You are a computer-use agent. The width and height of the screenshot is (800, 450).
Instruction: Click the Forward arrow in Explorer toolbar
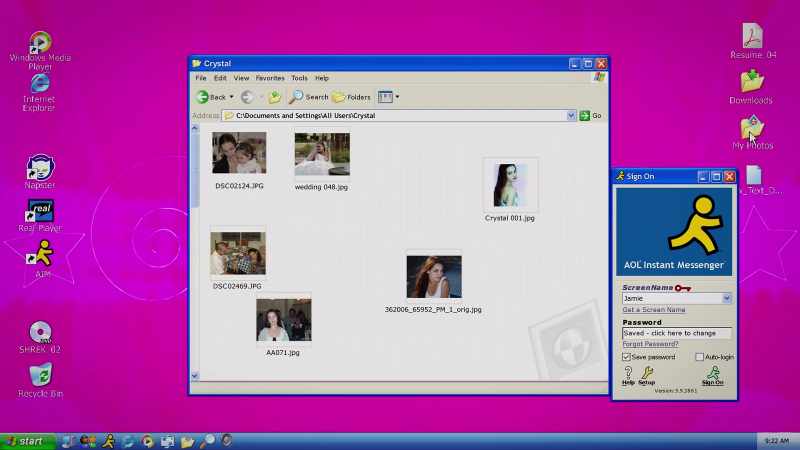tap(247, 97)
